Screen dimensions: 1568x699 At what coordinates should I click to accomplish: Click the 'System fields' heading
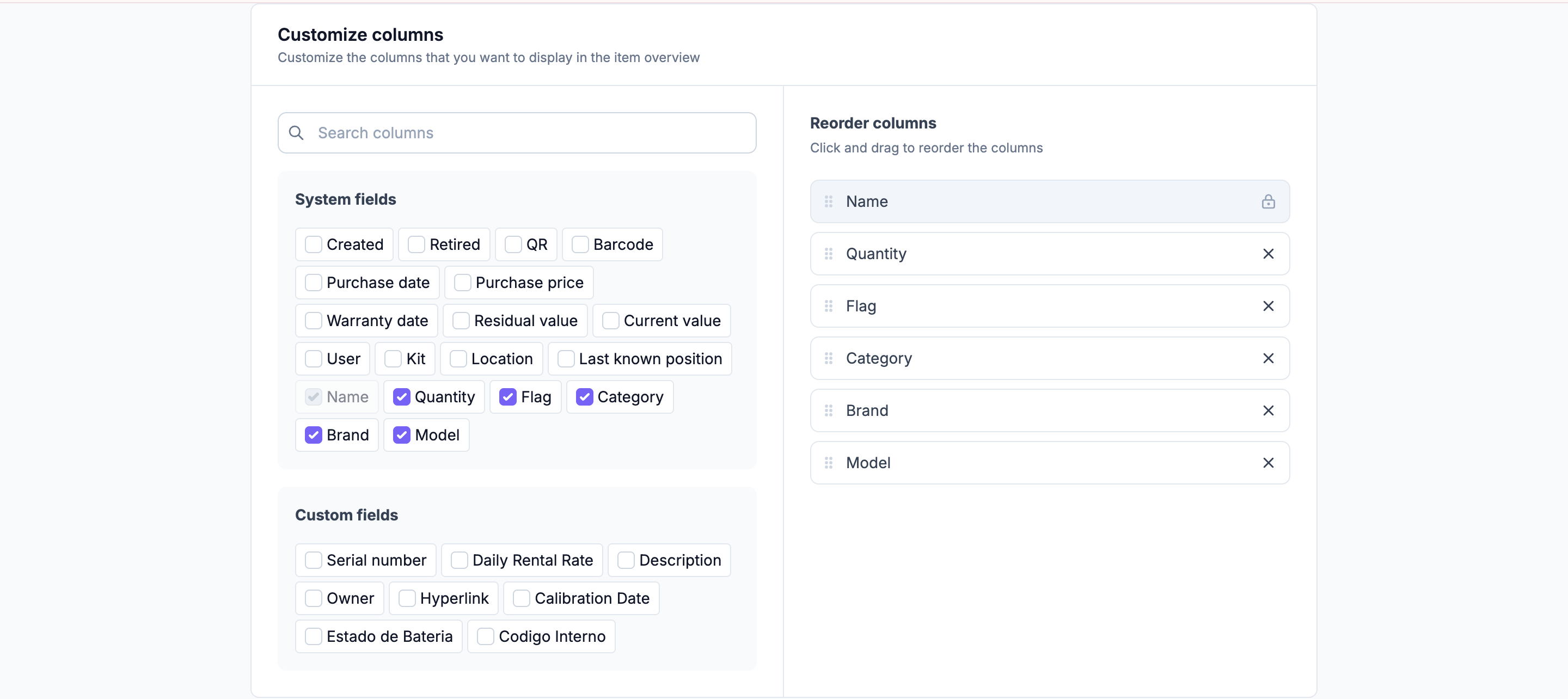pos(345,200)
